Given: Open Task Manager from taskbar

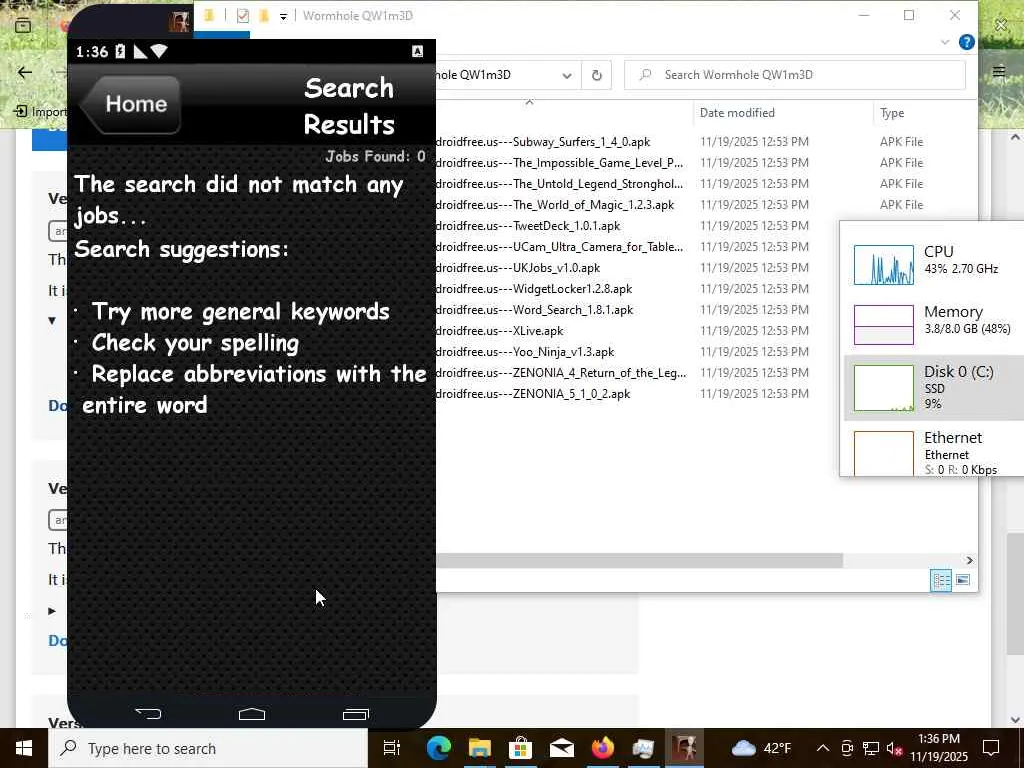Looking at the screenshot, I should [643, 748].
